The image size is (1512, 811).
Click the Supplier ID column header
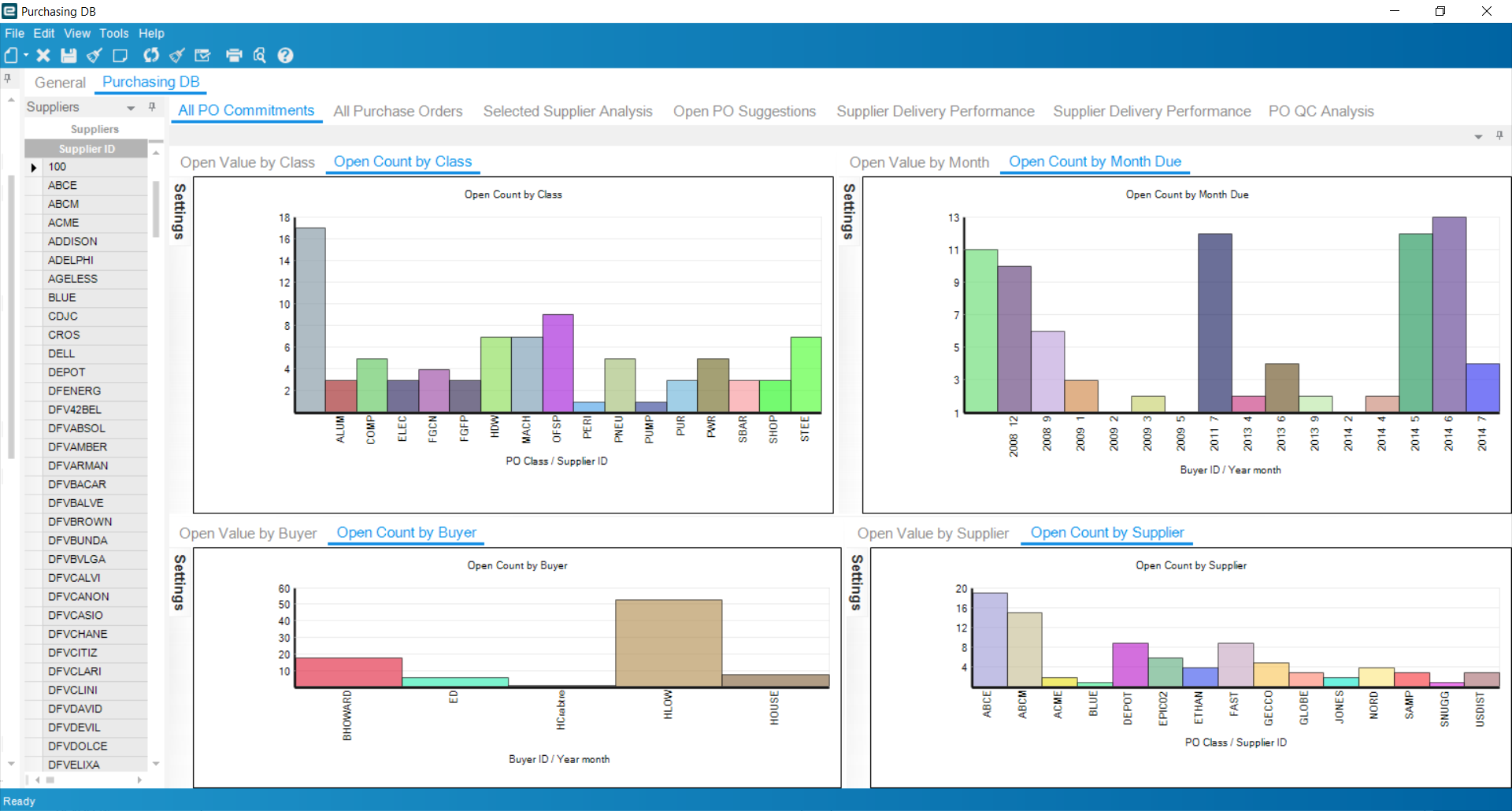[x=87, y=149]
